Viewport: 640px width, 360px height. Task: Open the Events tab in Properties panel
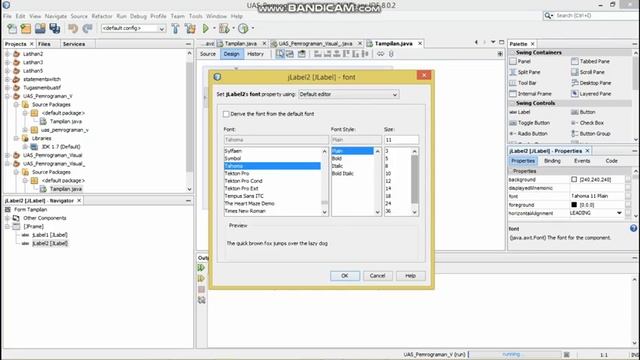(582, 161)
